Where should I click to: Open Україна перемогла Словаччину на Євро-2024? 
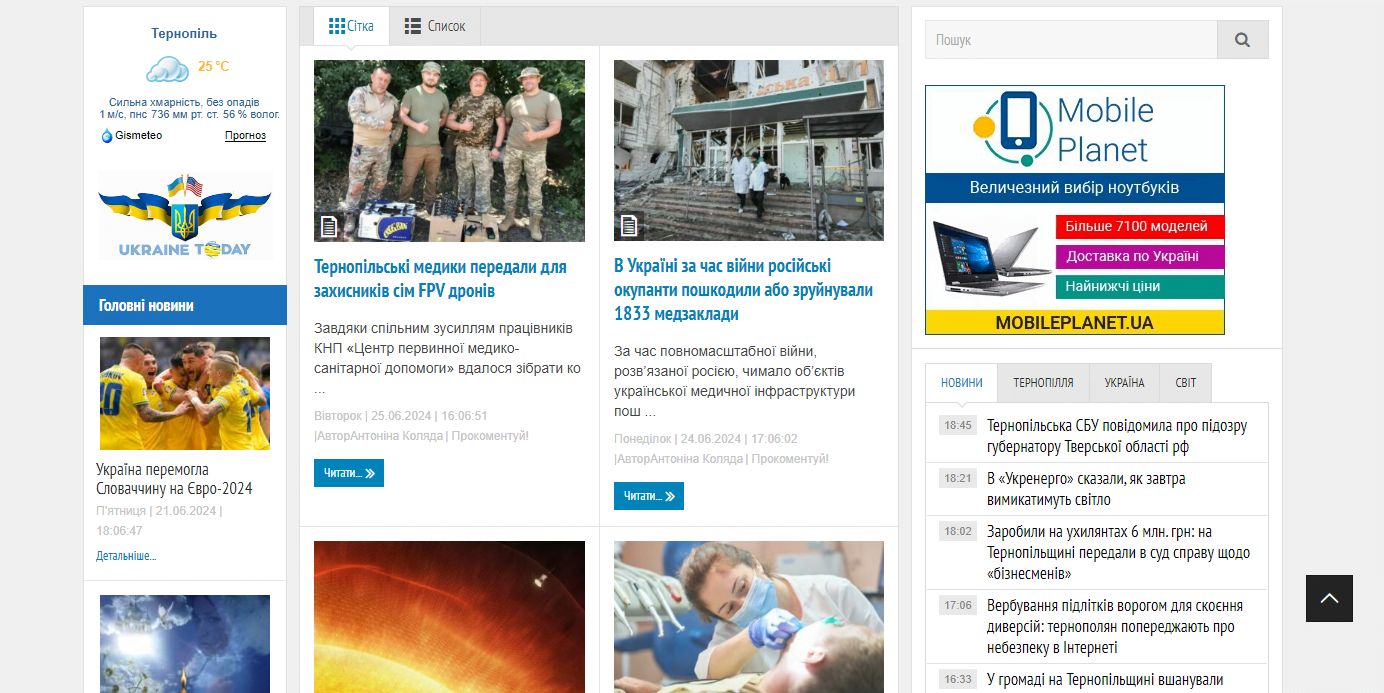(174, 479)
